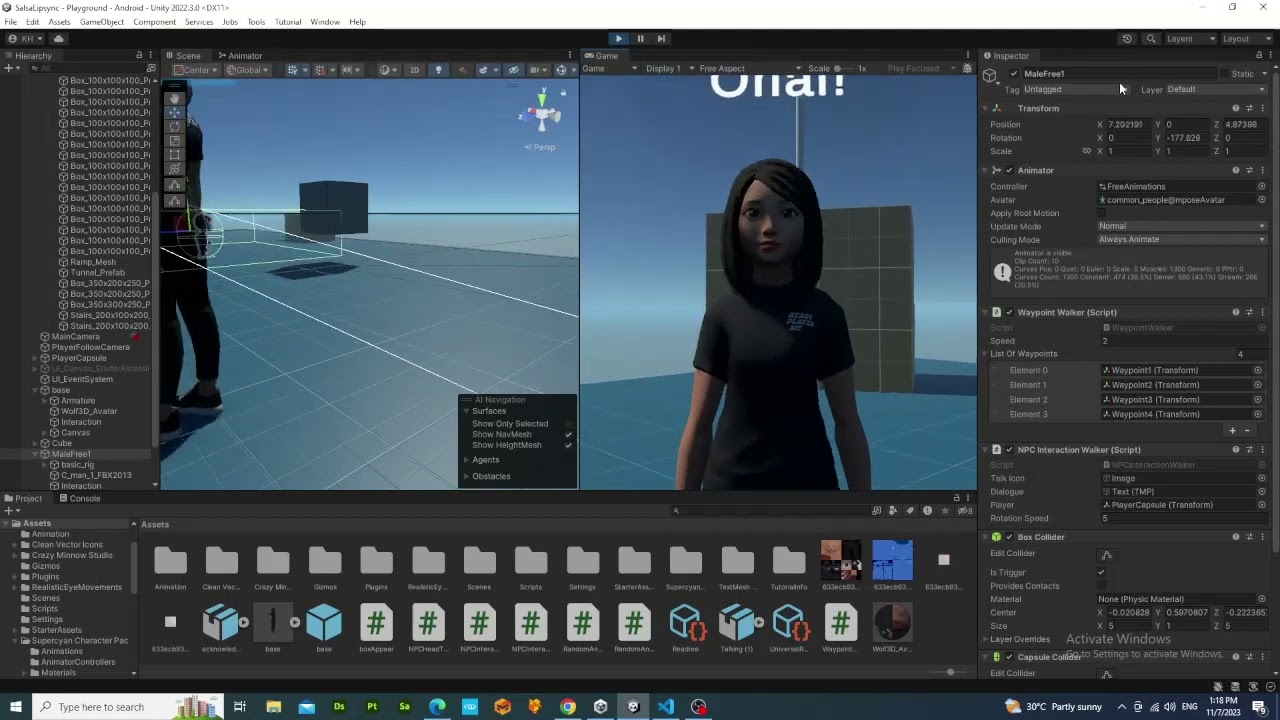This screenshot has height=720, width=1280.
Task: Open the Play Focused dropdown in the Game view
Action: pyautogui.click(x=916, y=69)
